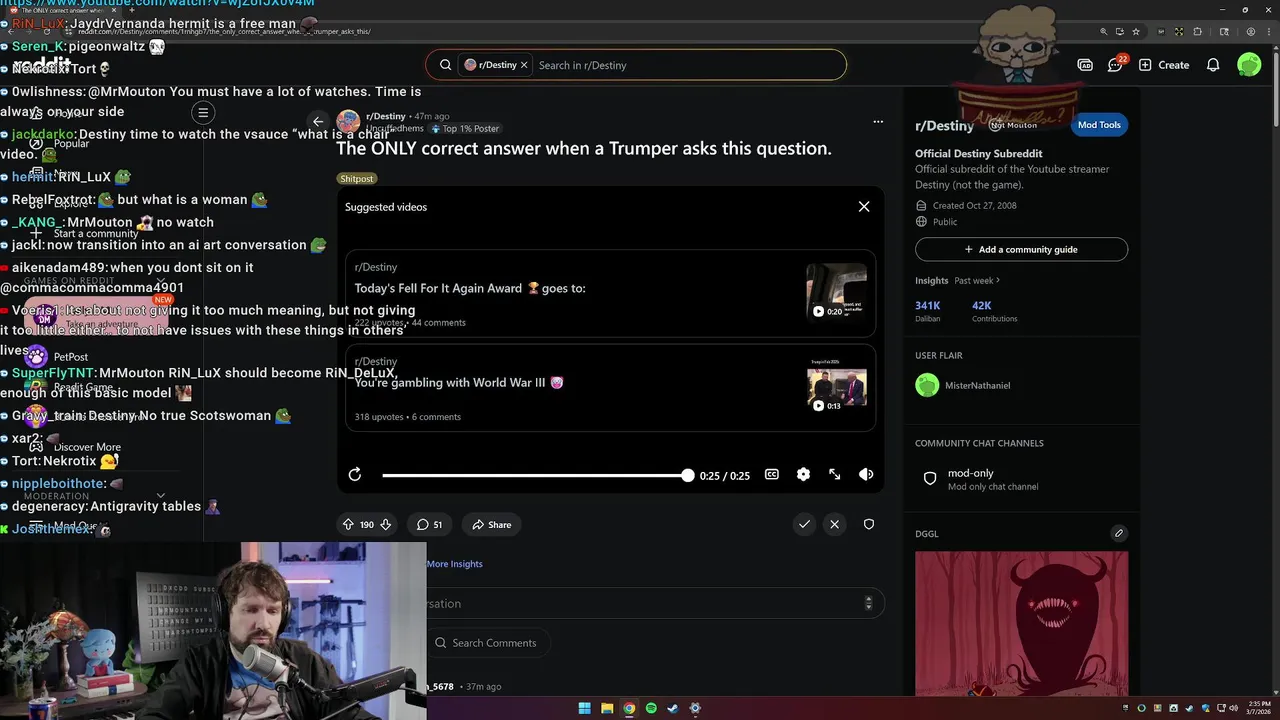Open Chrome from the taskbar
This screenshot has height=720, width=1280.
629,708
